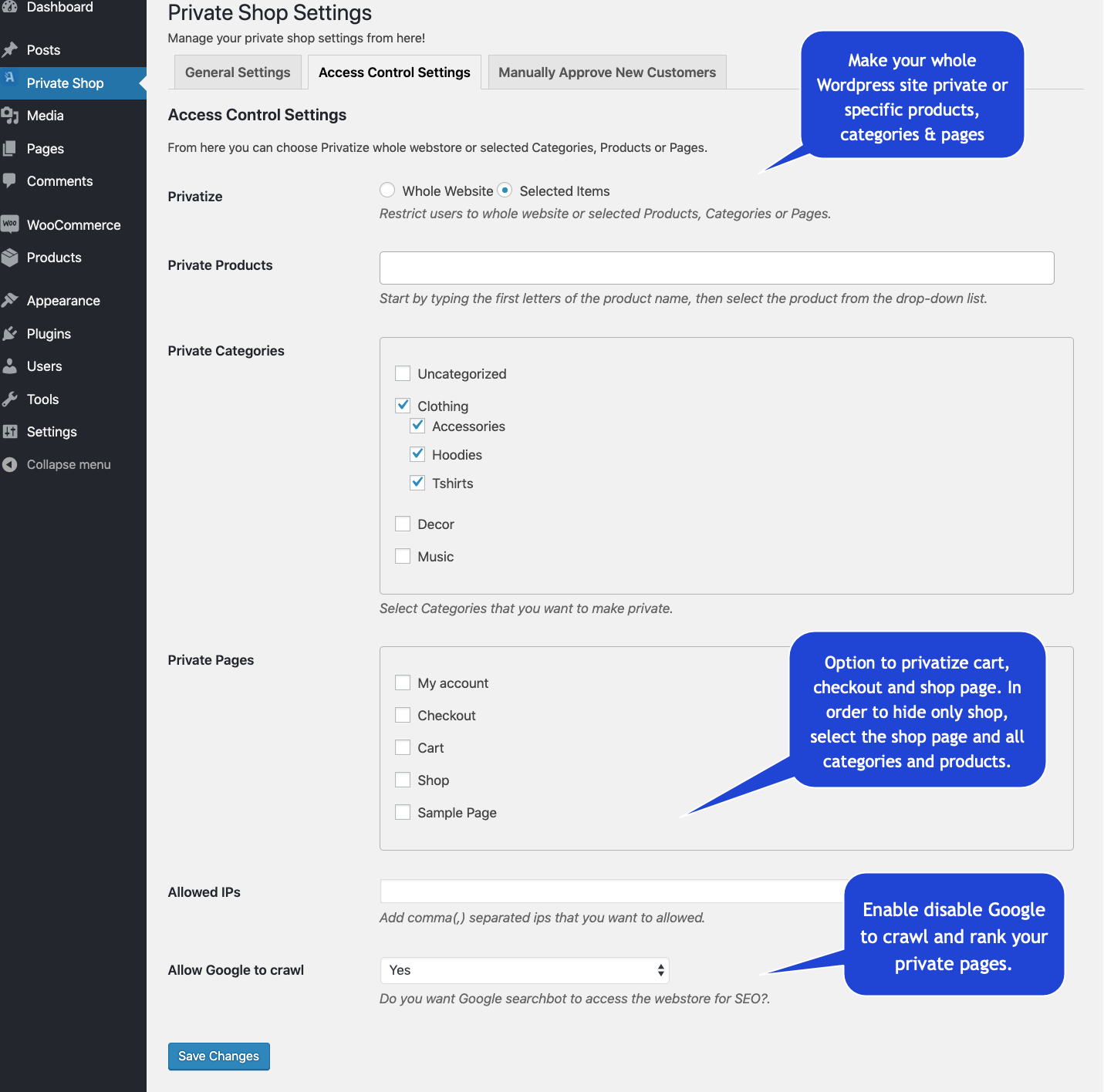Click the Comments speech bubble icon
This screenshot has width=1104, height=1092.
(12, 180)
